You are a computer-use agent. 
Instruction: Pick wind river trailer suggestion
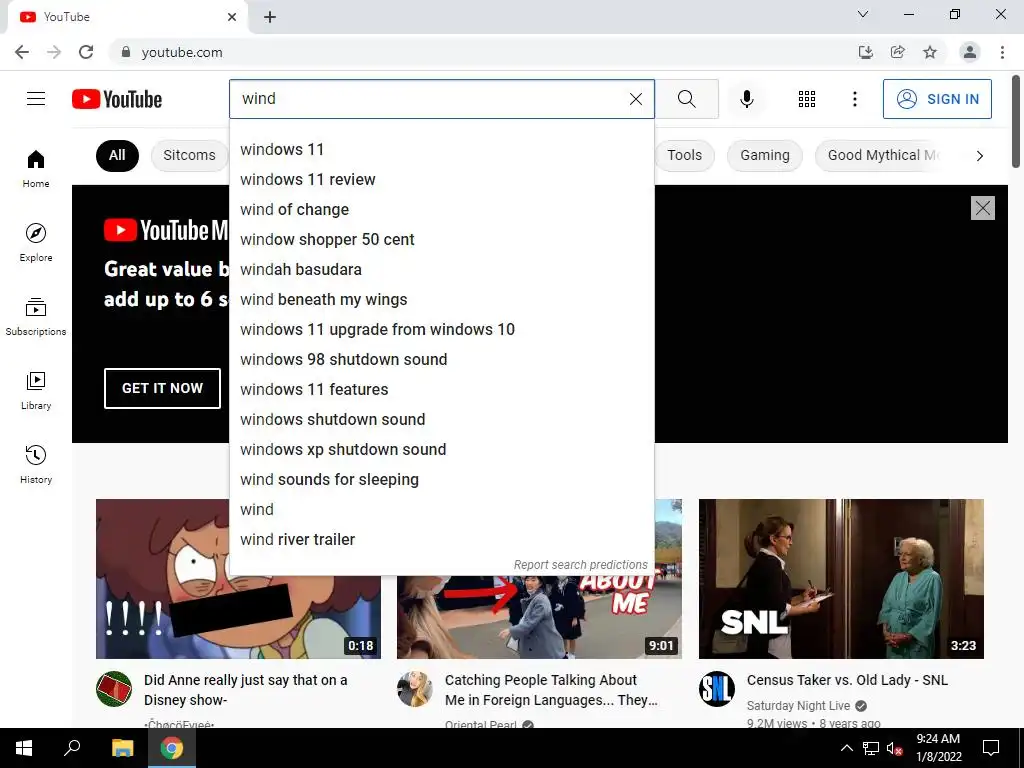click(x=441, y=540)
